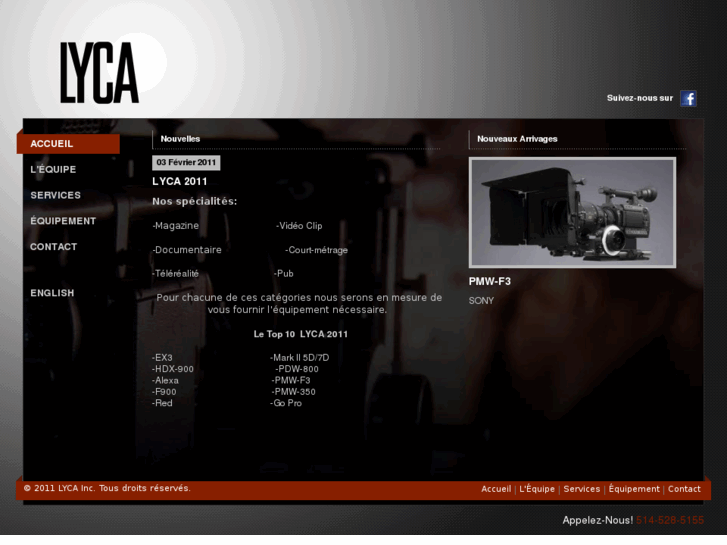Click the -Court-métrage specialty item
This screenshot has width=727, height=545.
click(316, 250)
